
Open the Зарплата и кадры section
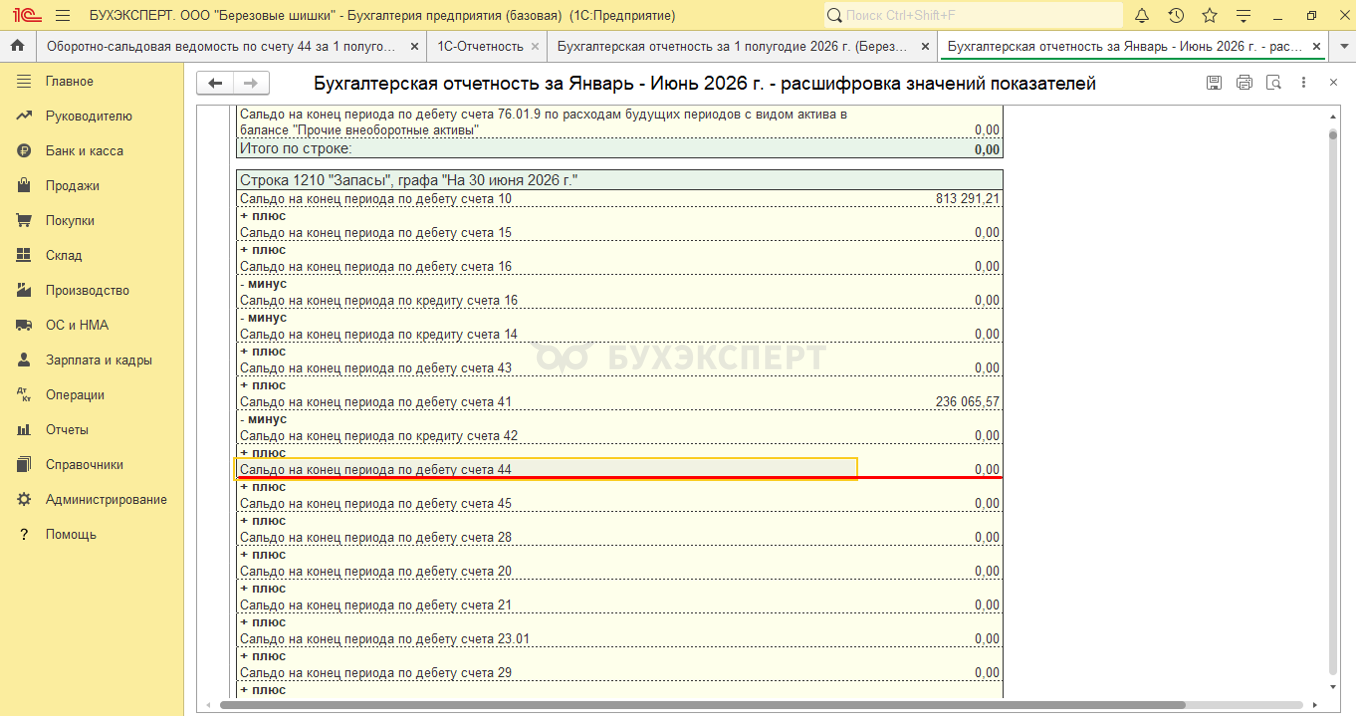coord(98,360)
